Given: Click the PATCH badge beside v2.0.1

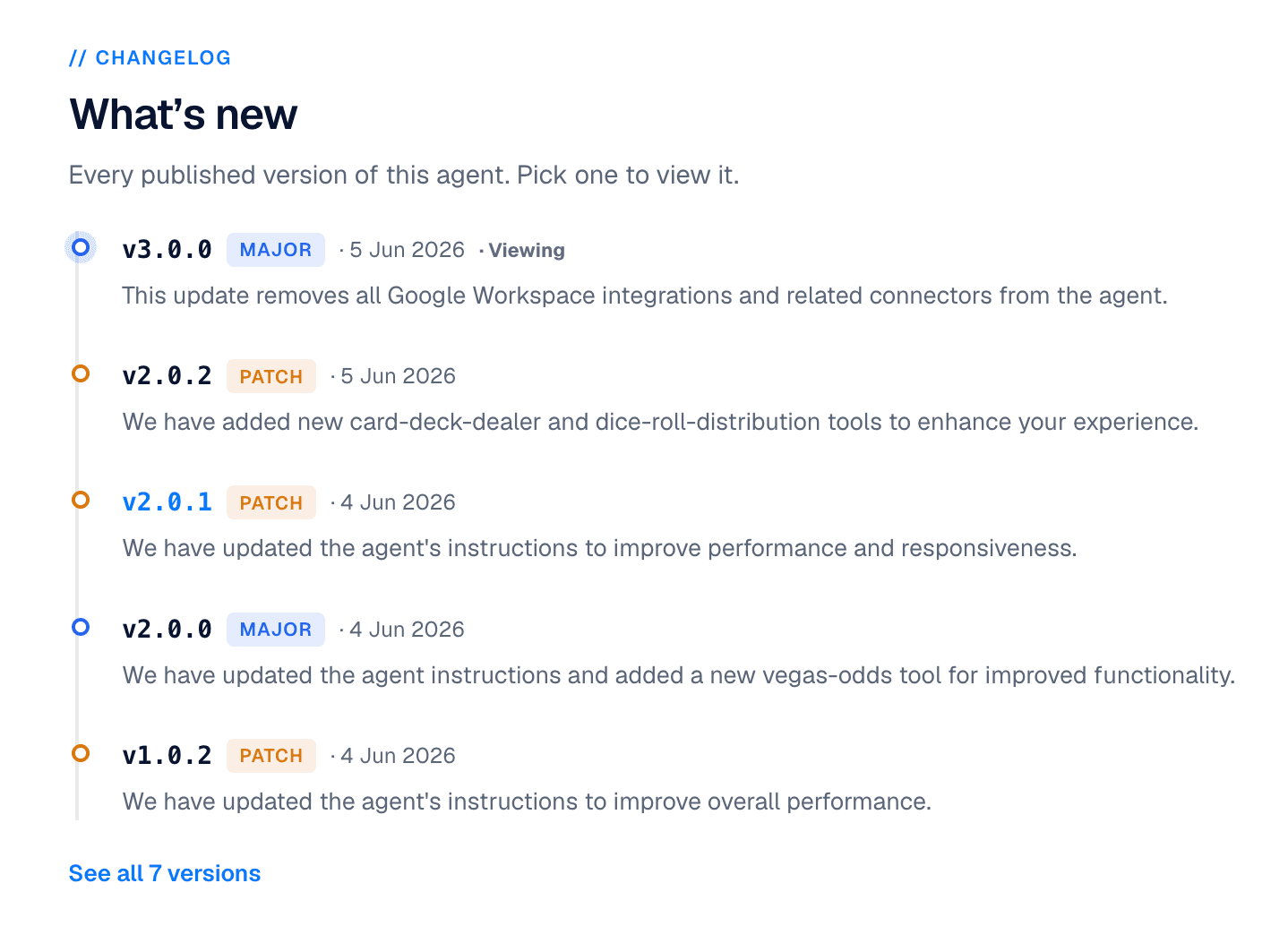Looking at the screenshot, I should tap(271, 502).
